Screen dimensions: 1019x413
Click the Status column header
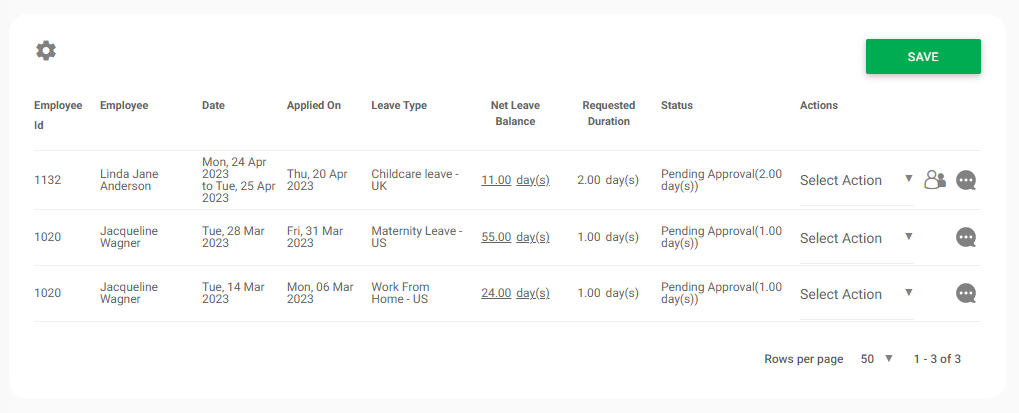coord(677,105)
